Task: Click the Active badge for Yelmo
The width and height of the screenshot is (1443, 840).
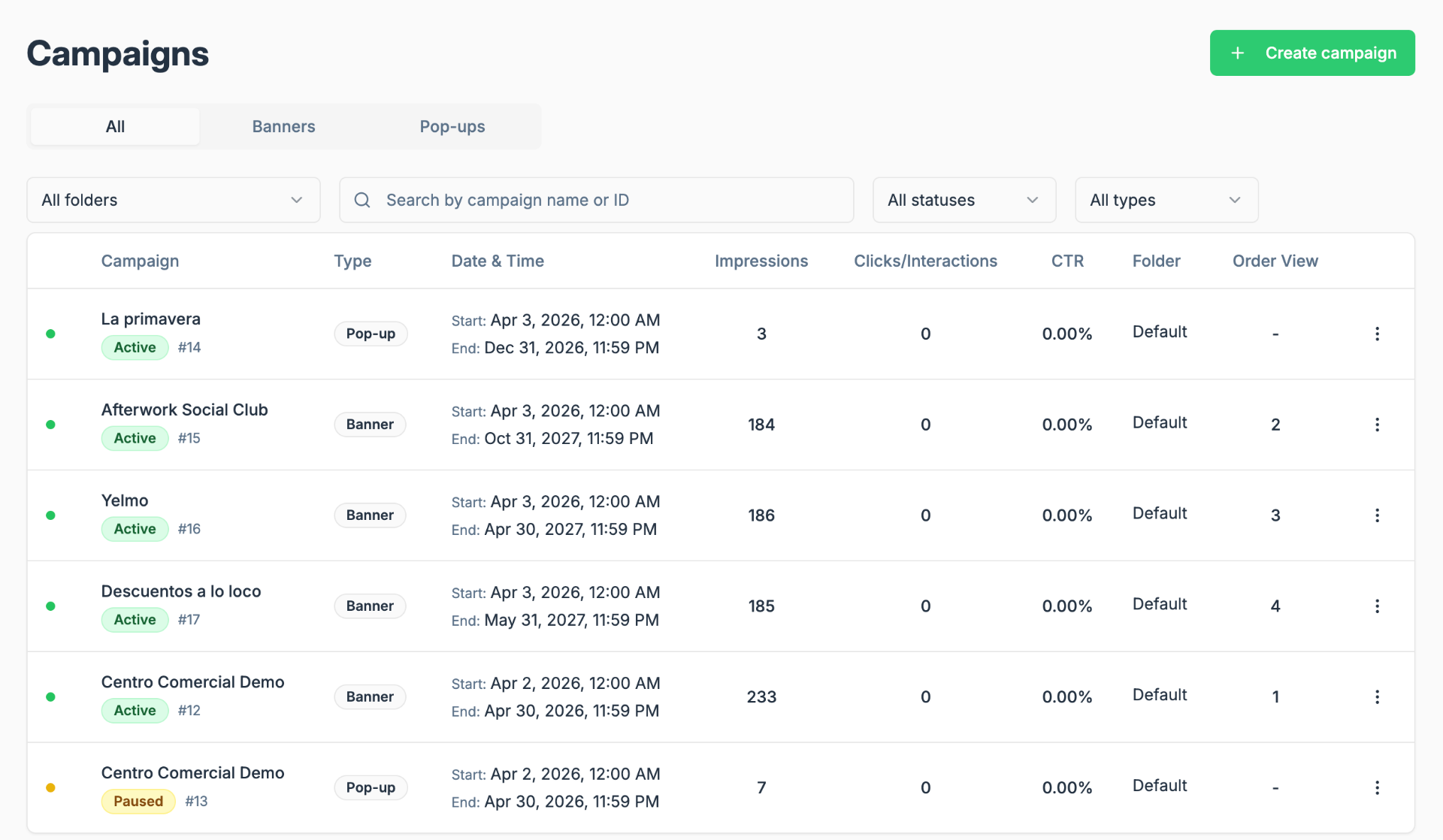Action: click(x=135, y=529)
